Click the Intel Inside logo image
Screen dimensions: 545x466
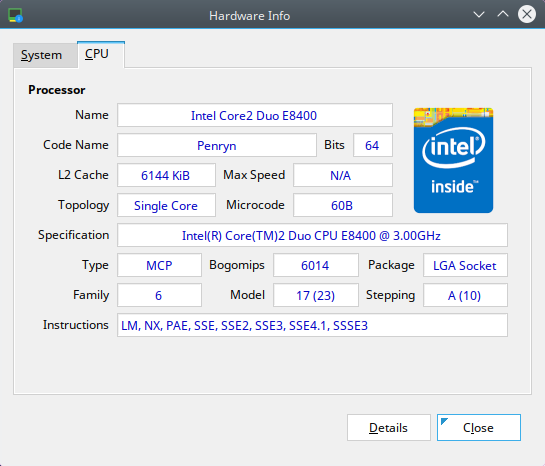(453, 160)
